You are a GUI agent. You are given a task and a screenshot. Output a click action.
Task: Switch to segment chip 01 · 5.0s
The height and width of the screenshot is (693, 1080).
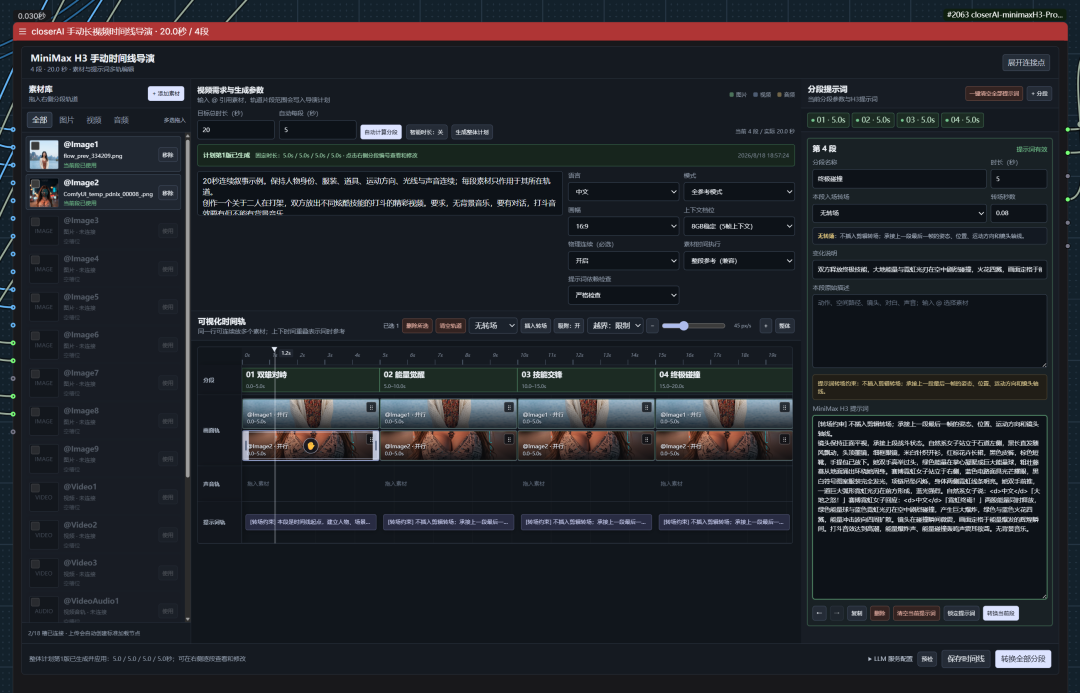pyautogui.click(x=829, y=120)
